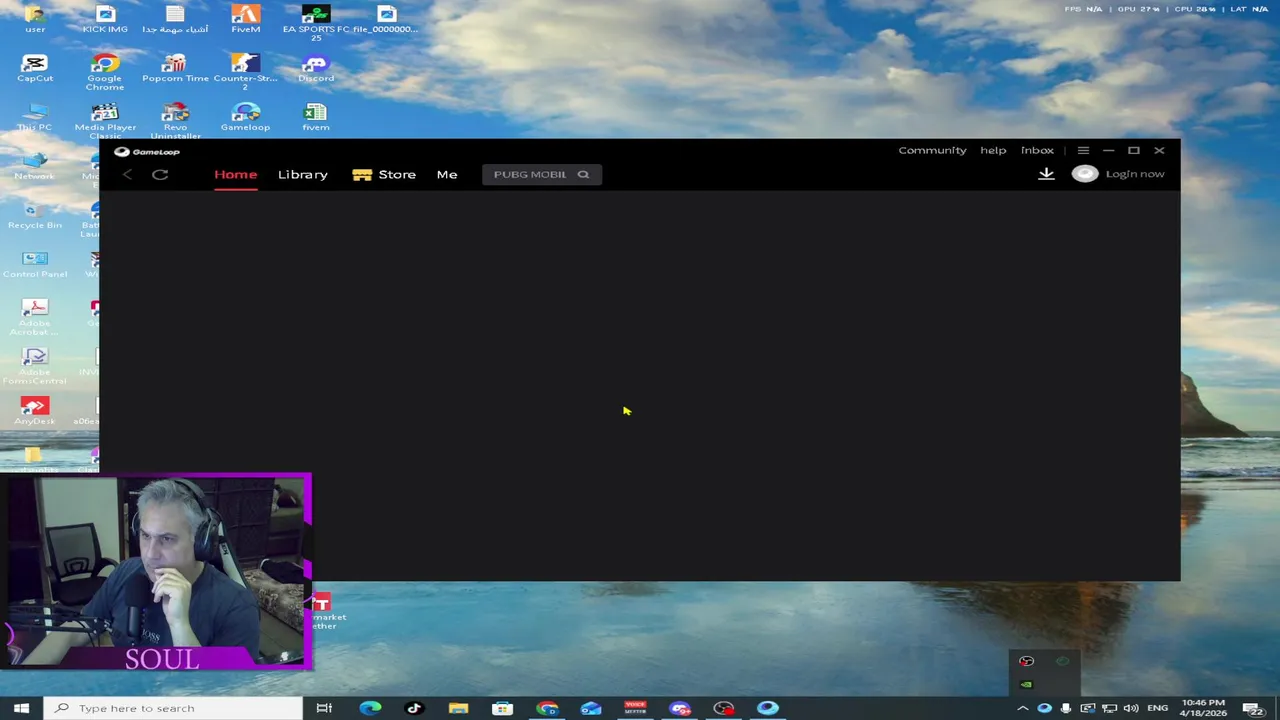
Task: Open Microsoft Store from the taskbar
Action: click(502, 708)
